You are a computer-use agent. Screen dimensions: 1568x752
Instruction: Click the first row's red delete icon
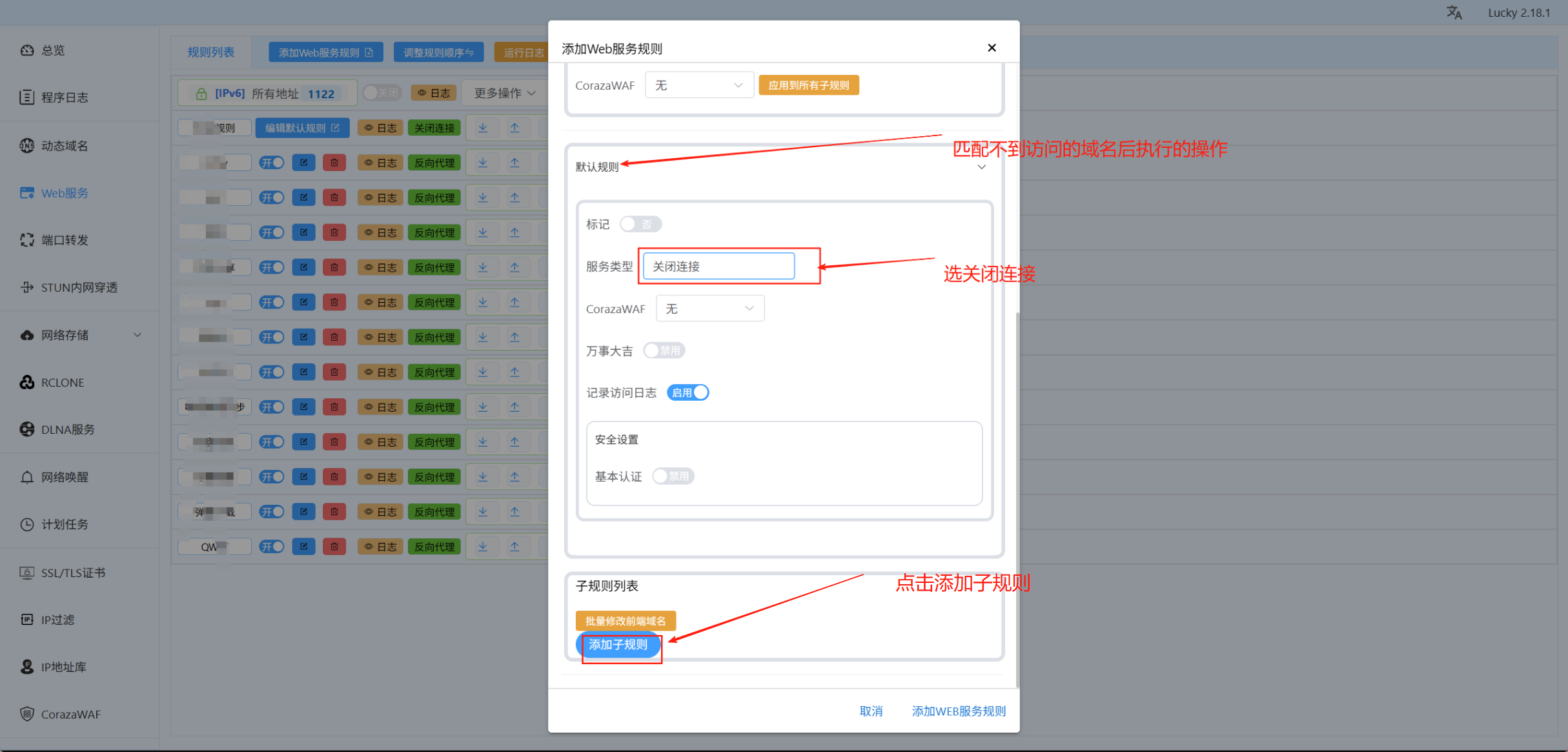point(334,163)
